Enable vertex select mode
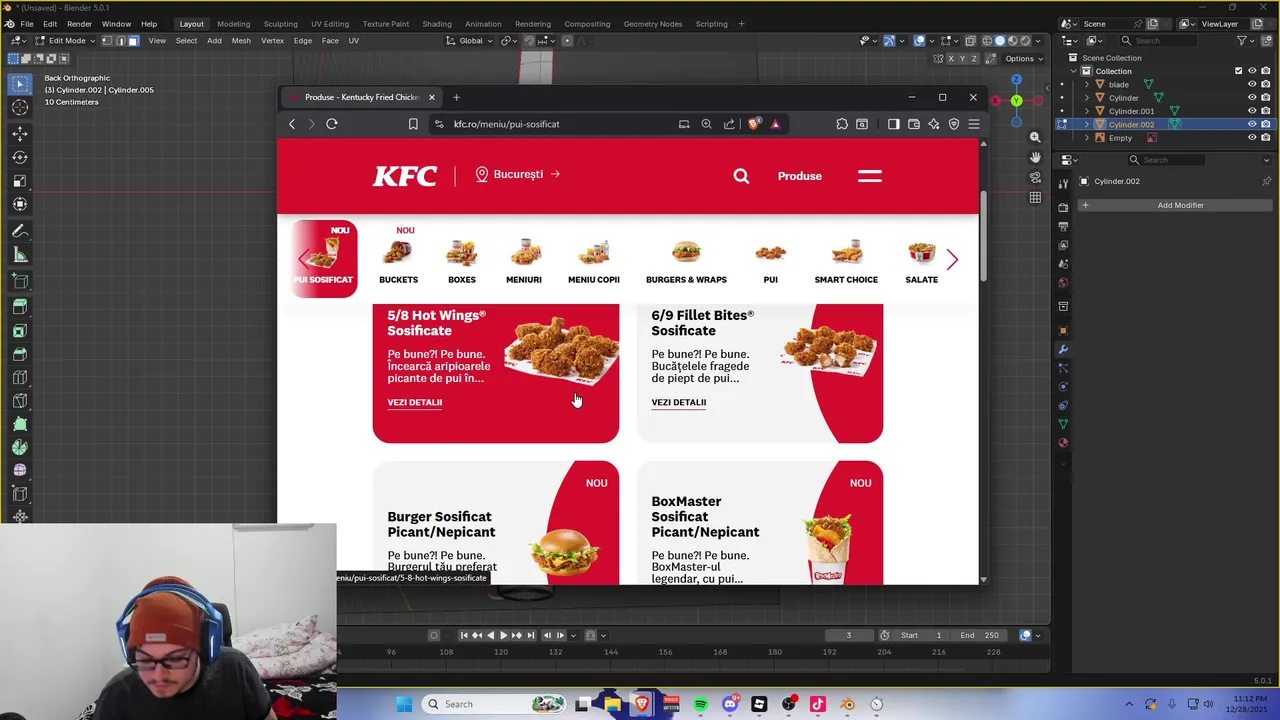Image resolution: width=1280 pixels, height=720 pixels. click(108, 41)
